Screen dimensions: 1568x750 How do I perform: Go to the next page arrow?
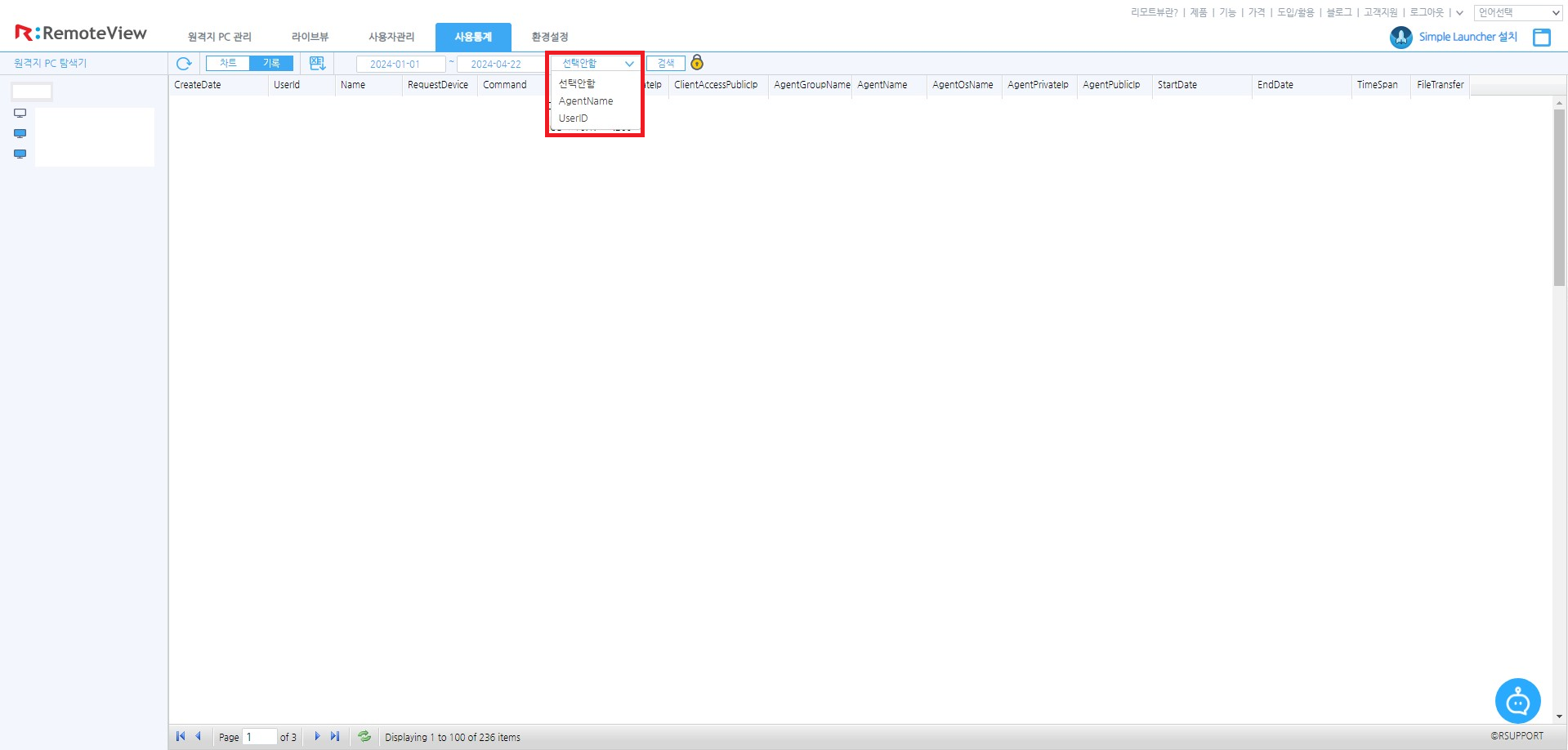pyautogui.click(x=317, y=736)
